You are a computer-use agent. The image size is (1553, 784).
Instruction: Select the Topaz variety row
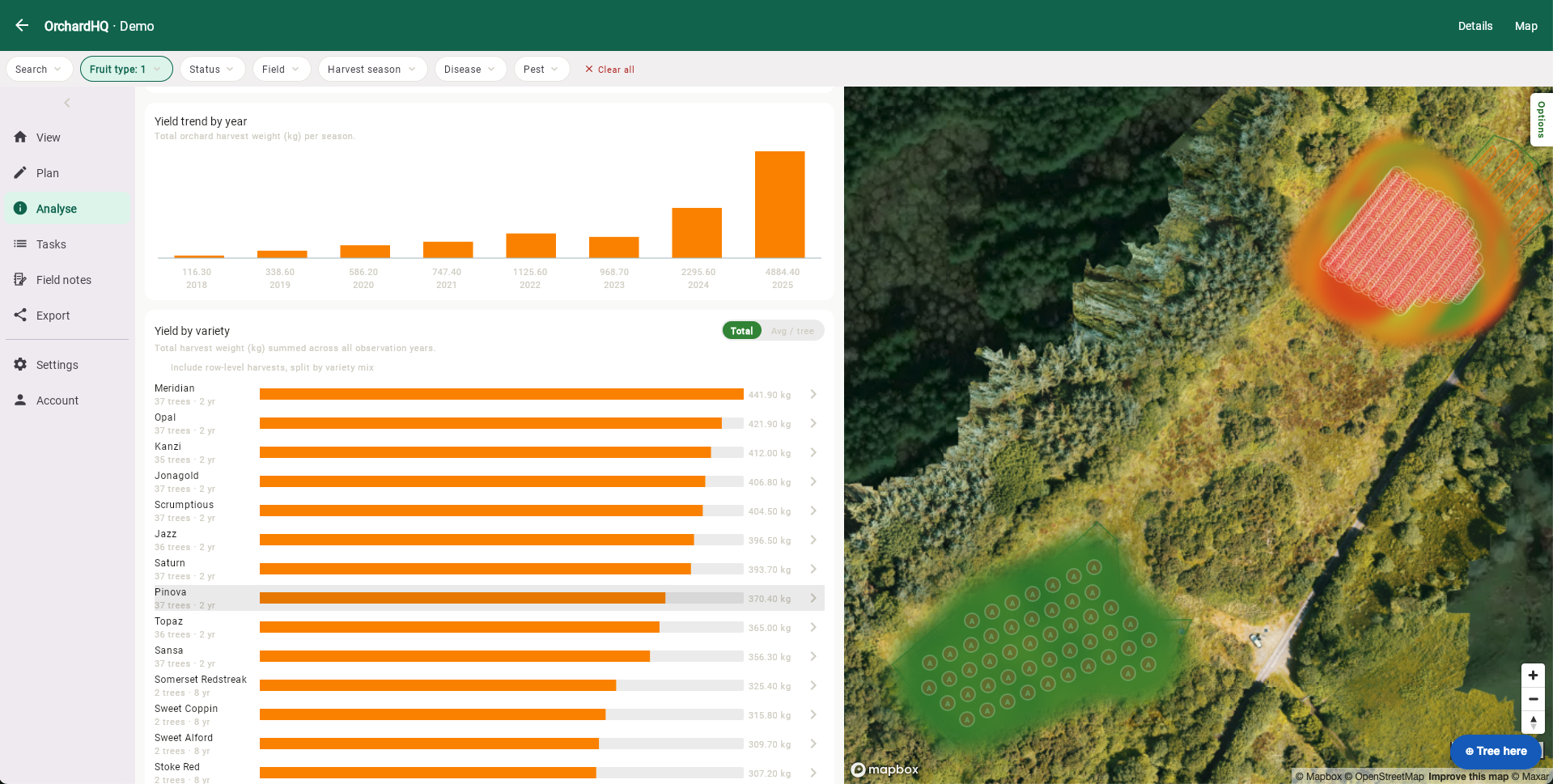pos(489,628)
